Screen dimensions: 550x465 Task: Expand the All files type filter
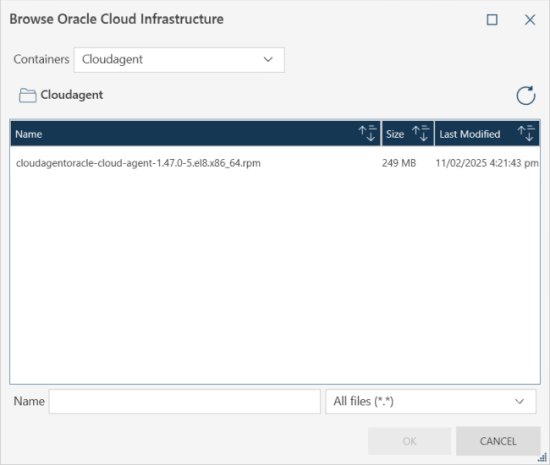click(x=430, y=401)
